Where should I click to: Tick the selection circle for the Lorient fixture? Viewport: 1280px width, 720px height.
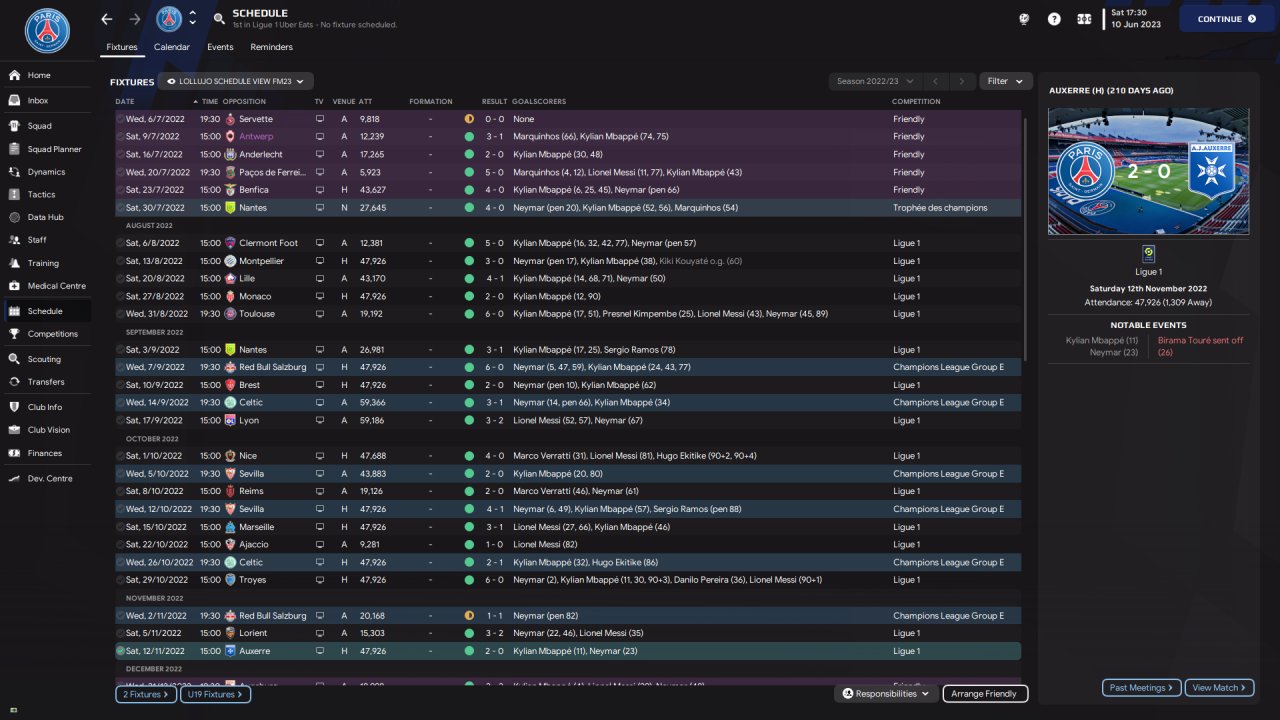point(120,633)
